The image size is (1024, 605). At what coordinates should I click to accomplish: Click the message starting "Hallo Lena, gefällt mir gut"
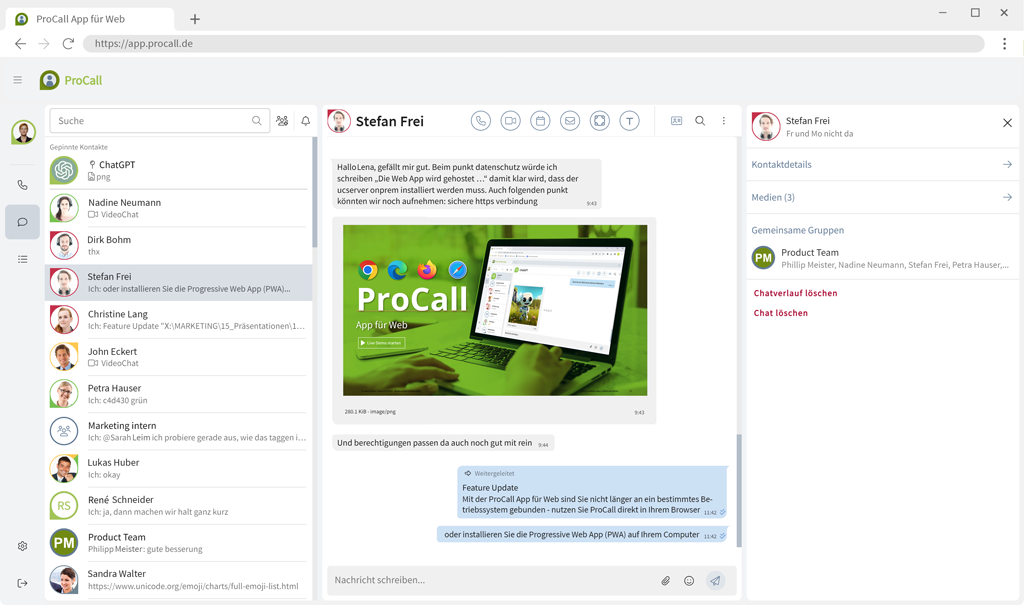(x=467, y=184)
